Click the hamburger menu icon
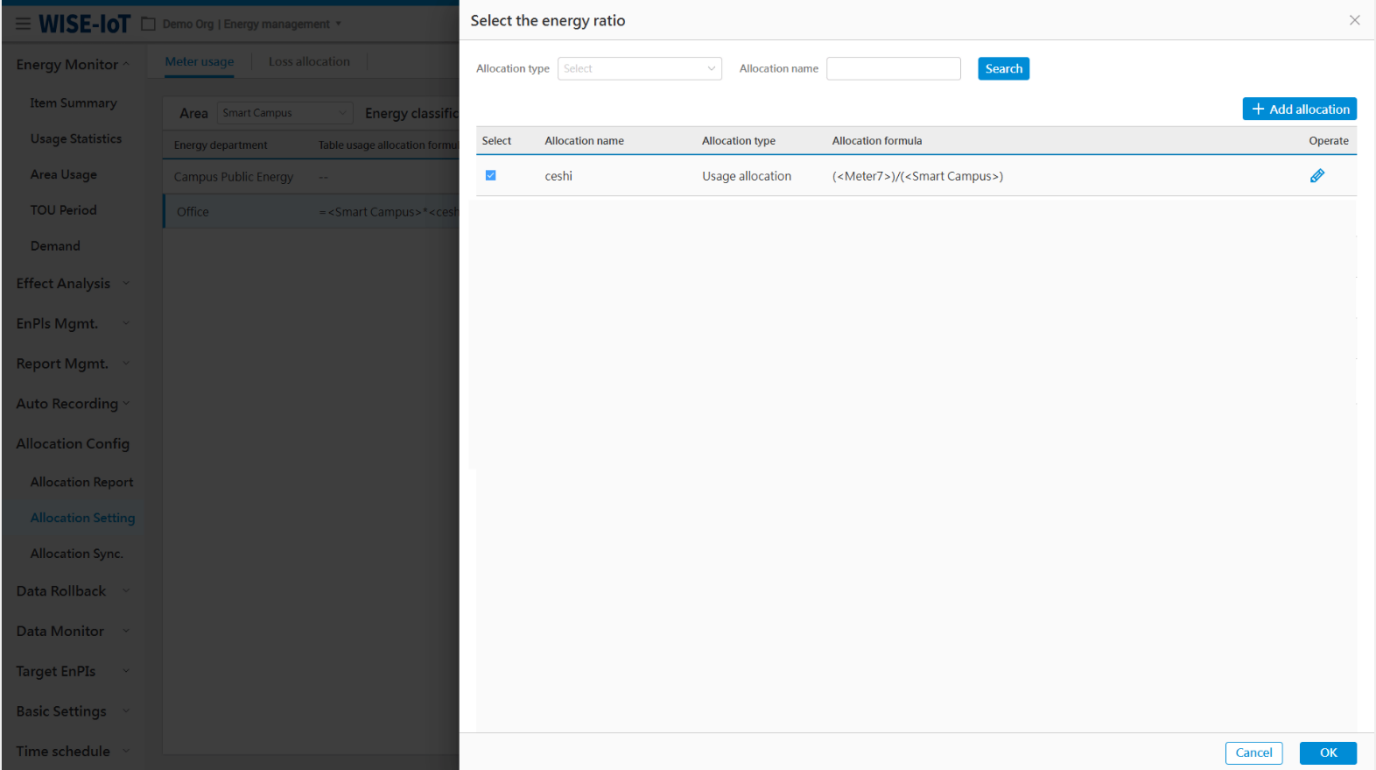Screen dimensions: 1376x770 22,24
